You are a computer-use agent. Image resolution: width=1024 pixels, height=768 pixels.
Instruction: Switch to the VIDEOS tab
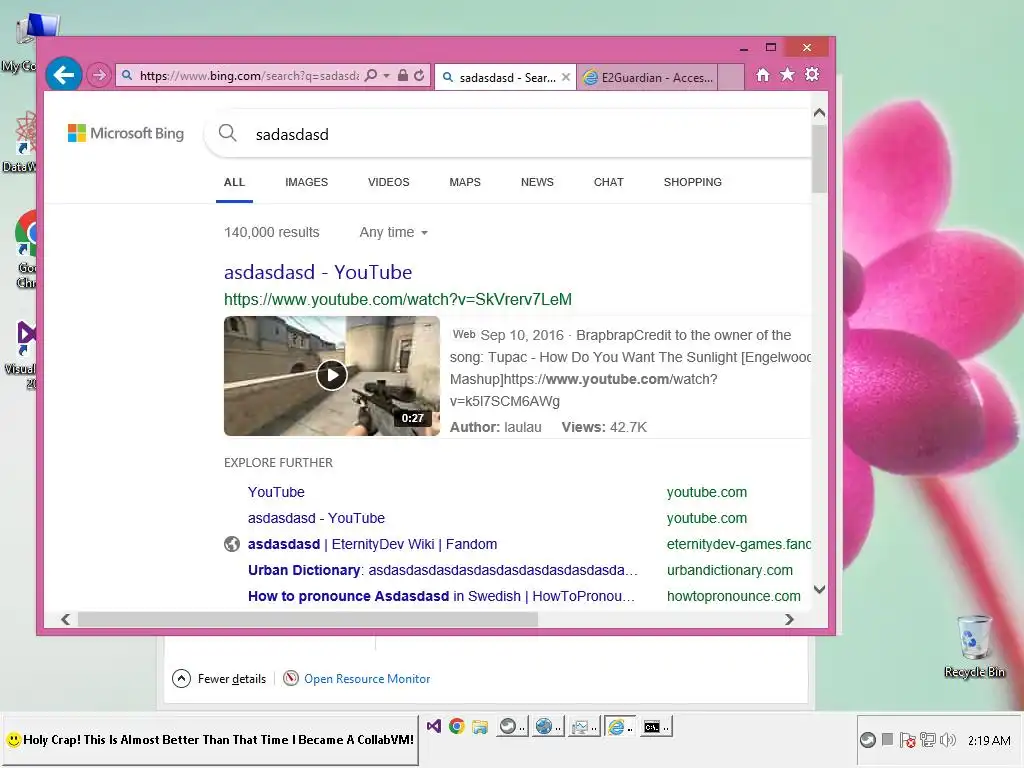[389, 182]
